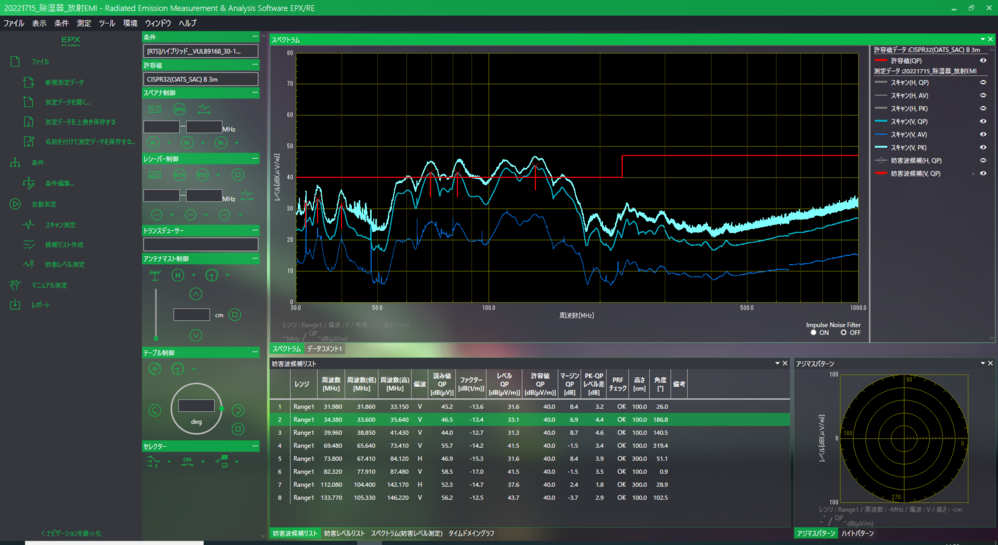Switch to the タイムドメイングラフ tab
Image resolution: width=998 pixels, height=545 pixels.
[x=471, y=534]
